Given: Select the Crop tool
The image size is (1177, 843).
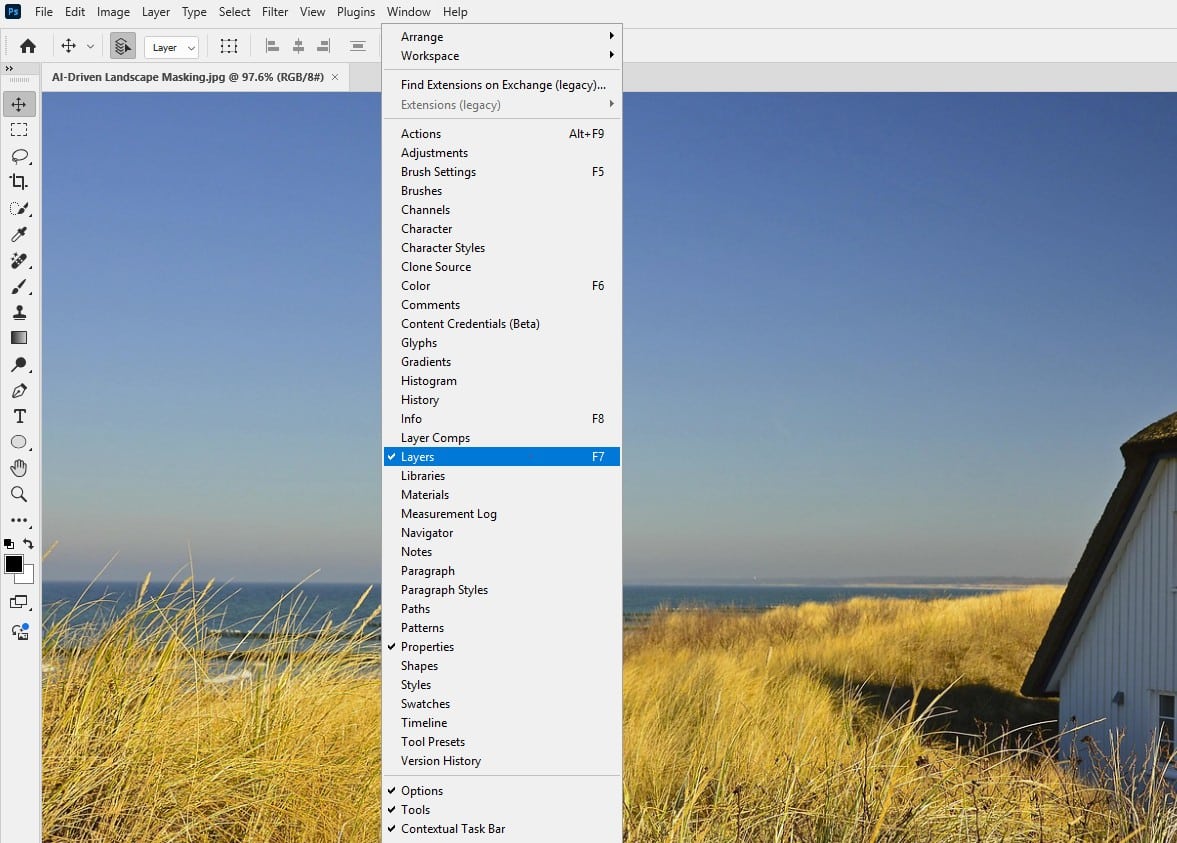Looking at the screenshot, I should point(19,182).
